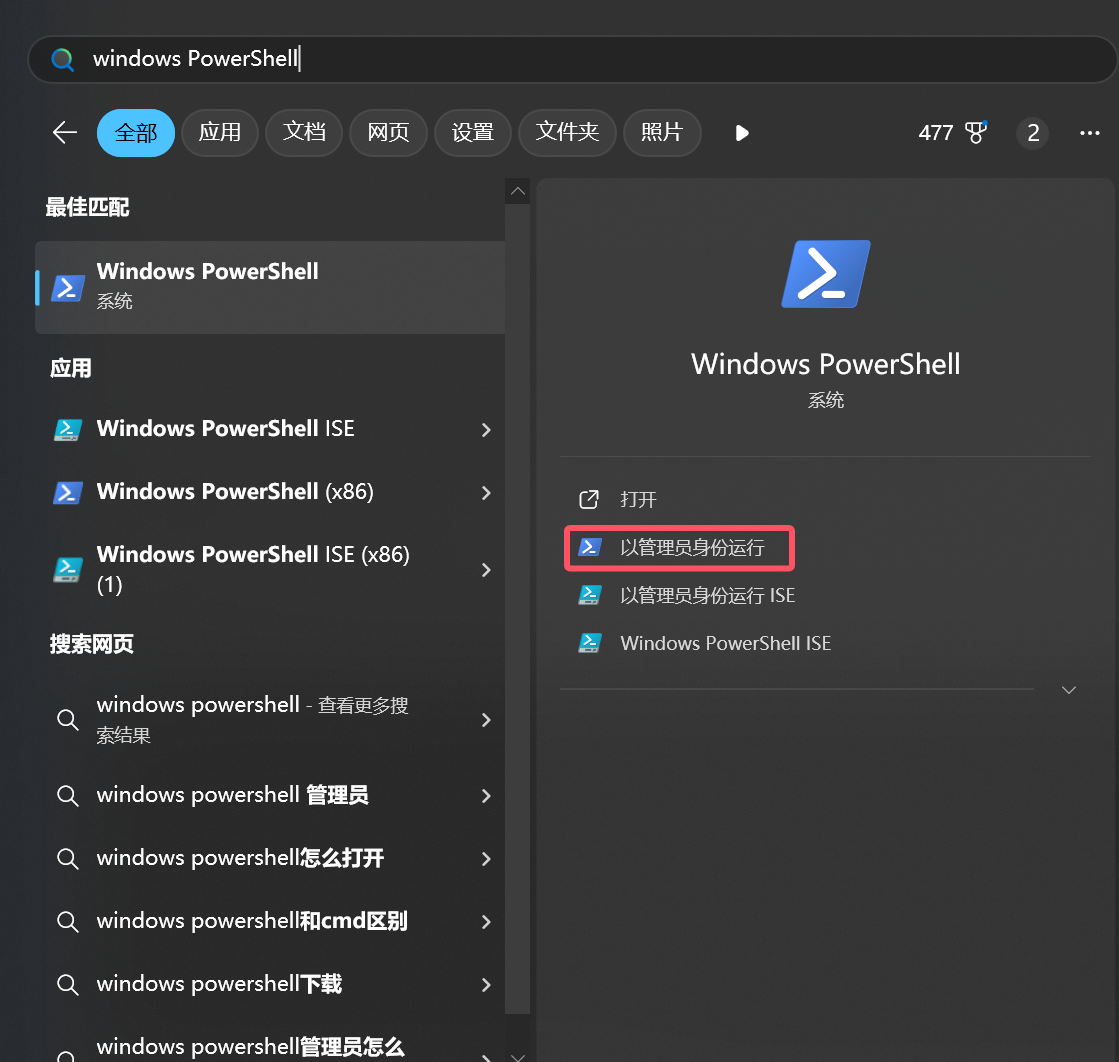Open the three-dot more options menu
The image size is (1119, 1062).
(1089, 133)
